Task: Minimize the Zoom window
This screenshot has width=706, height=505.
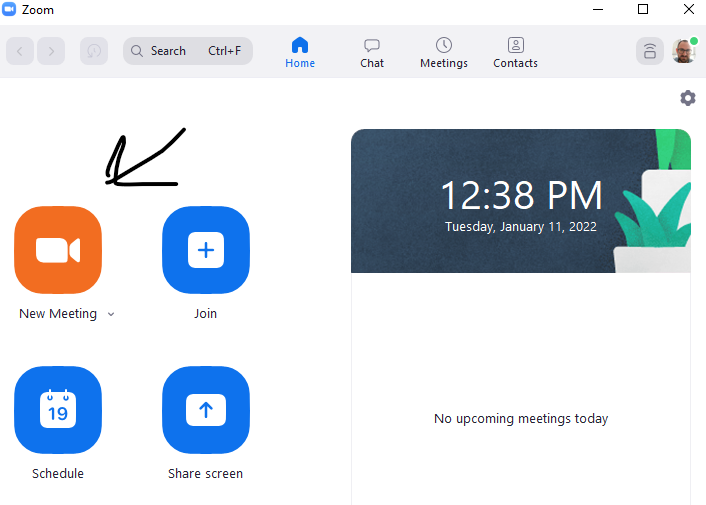Action: [x=597, y=9]
